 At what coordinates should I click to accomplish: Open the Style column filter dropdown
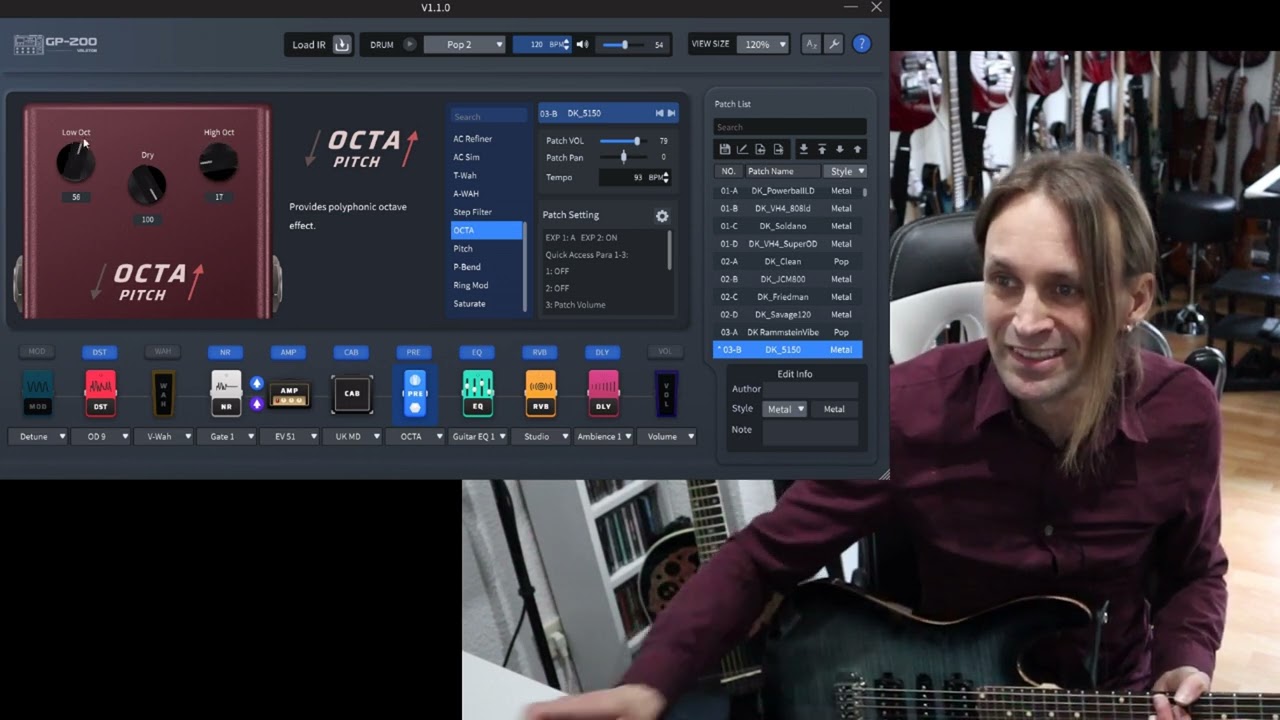847,171
